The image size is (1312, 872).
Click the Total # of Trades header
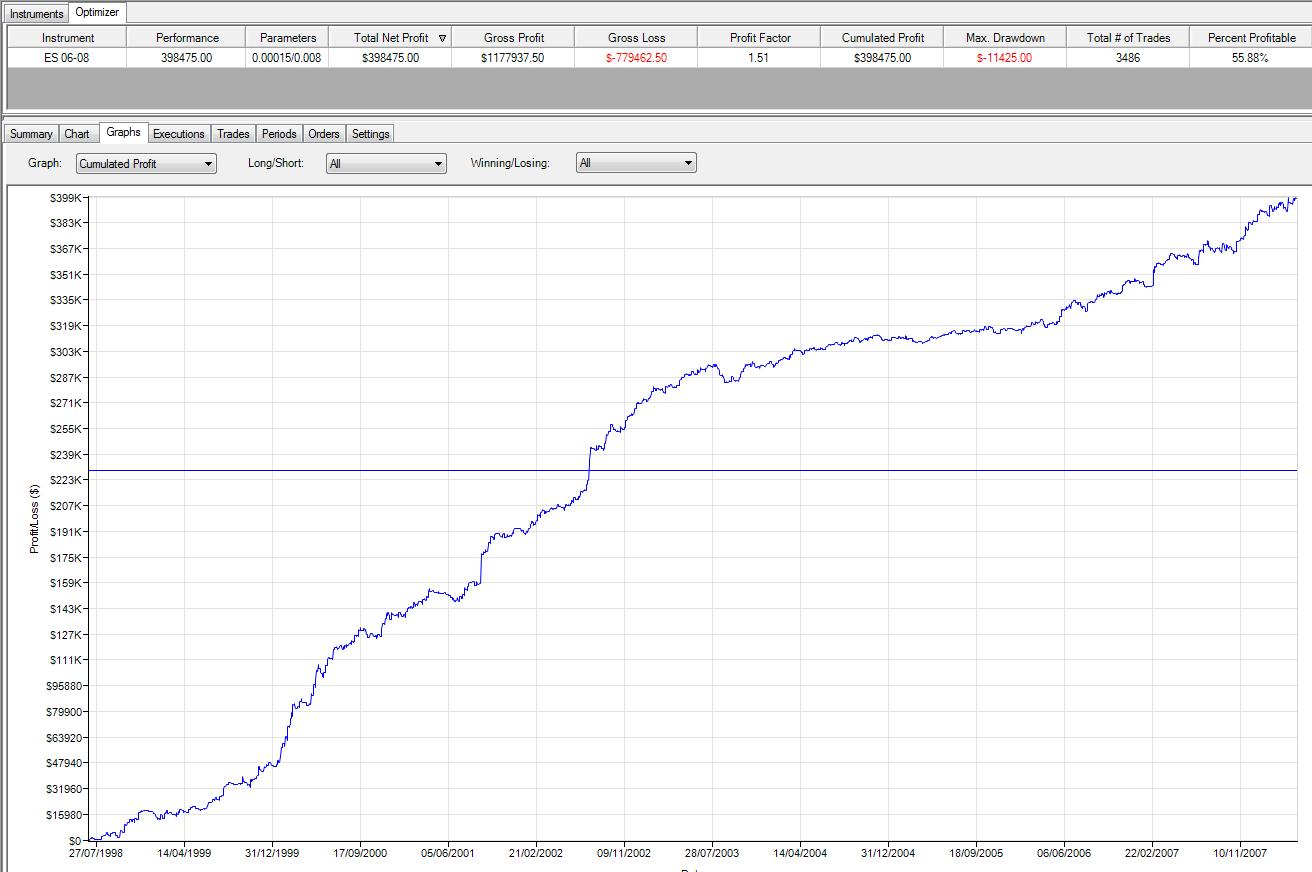[x=1128, y=38]
